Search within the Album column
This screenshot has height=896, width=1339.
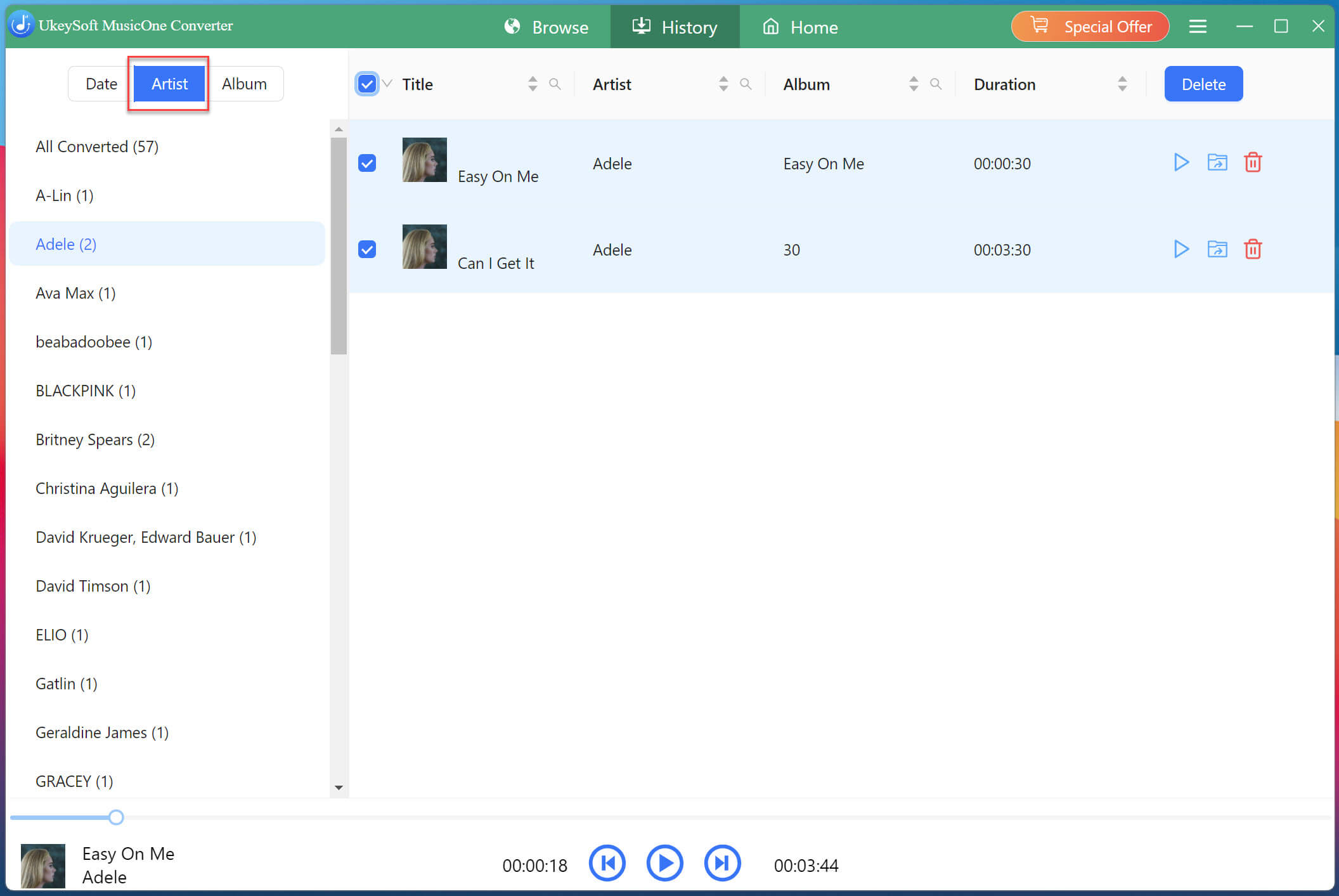pos(936,84)
